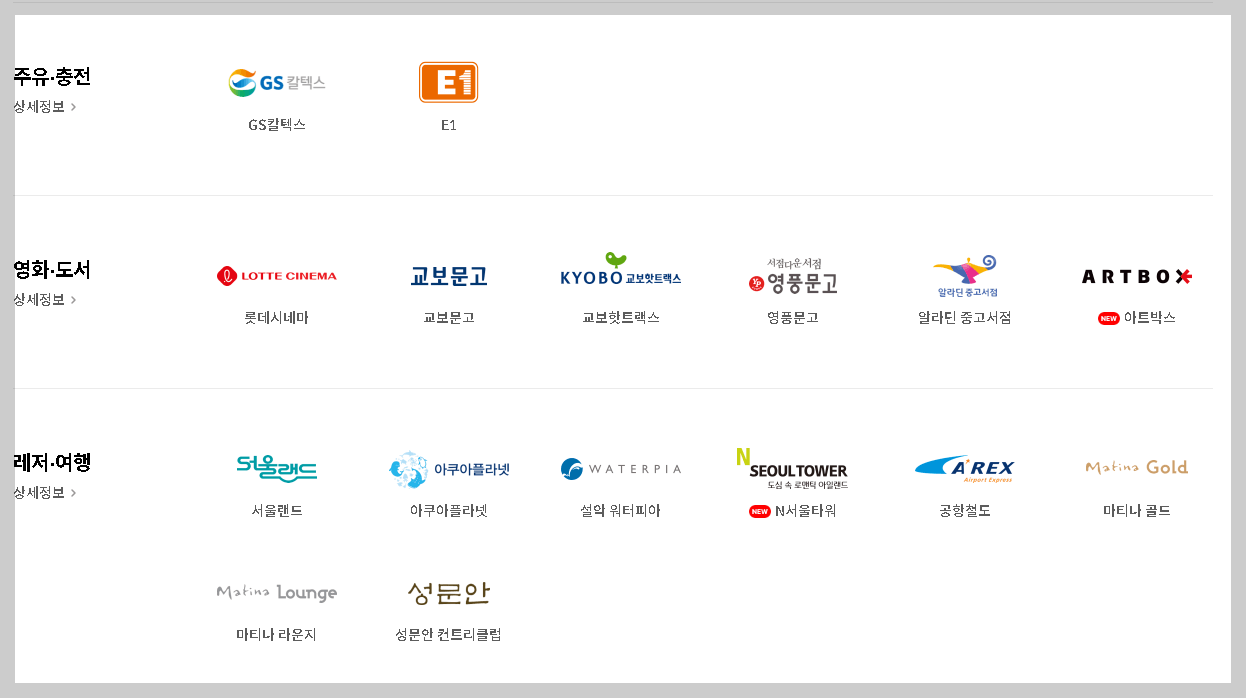Viewport: 1246px width, 698px height.
Task: Click the 알라딘 중고서점 caption
Action: pos(965,318)
